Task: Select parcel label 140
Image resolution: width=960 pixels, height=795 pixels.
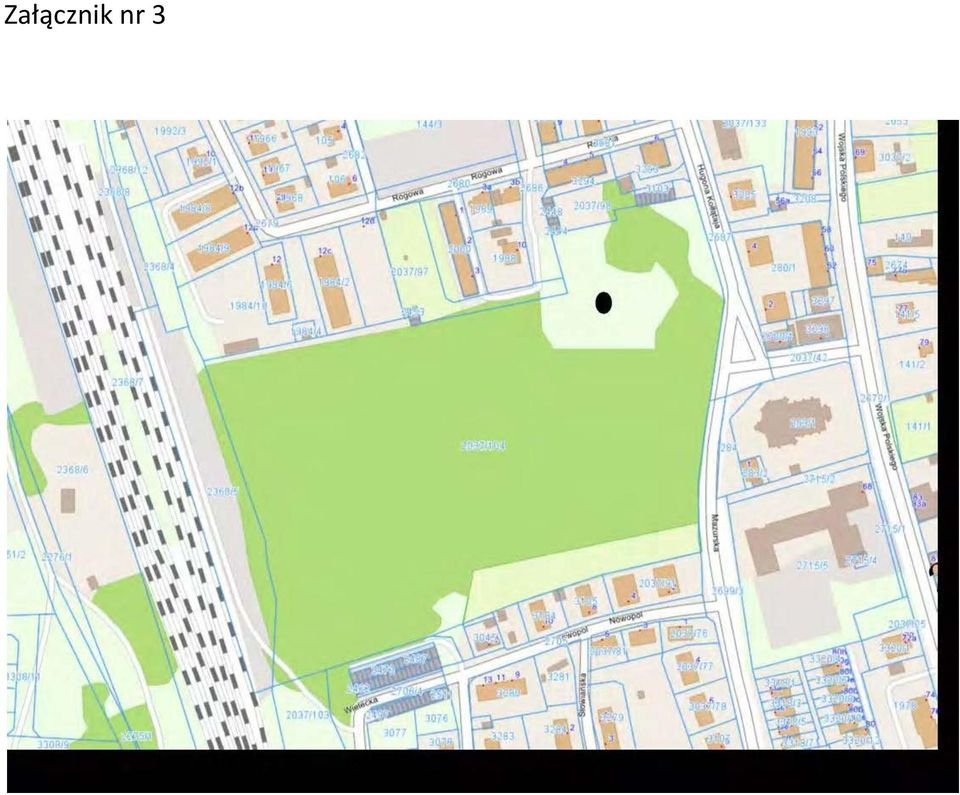Action: (902, 236)
